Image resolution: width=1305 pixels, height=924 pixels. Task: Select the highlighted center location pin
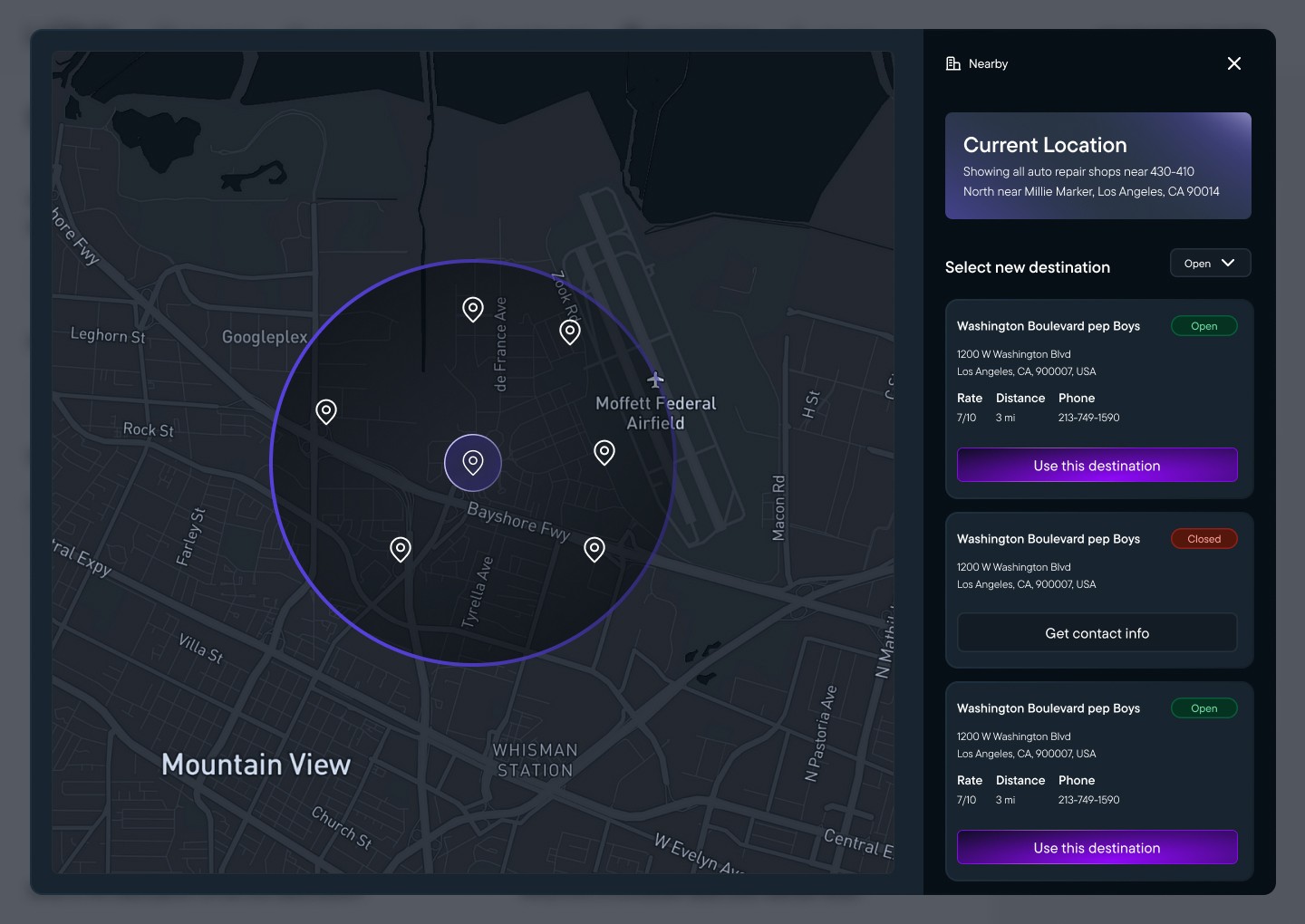(x=473, y=463)
